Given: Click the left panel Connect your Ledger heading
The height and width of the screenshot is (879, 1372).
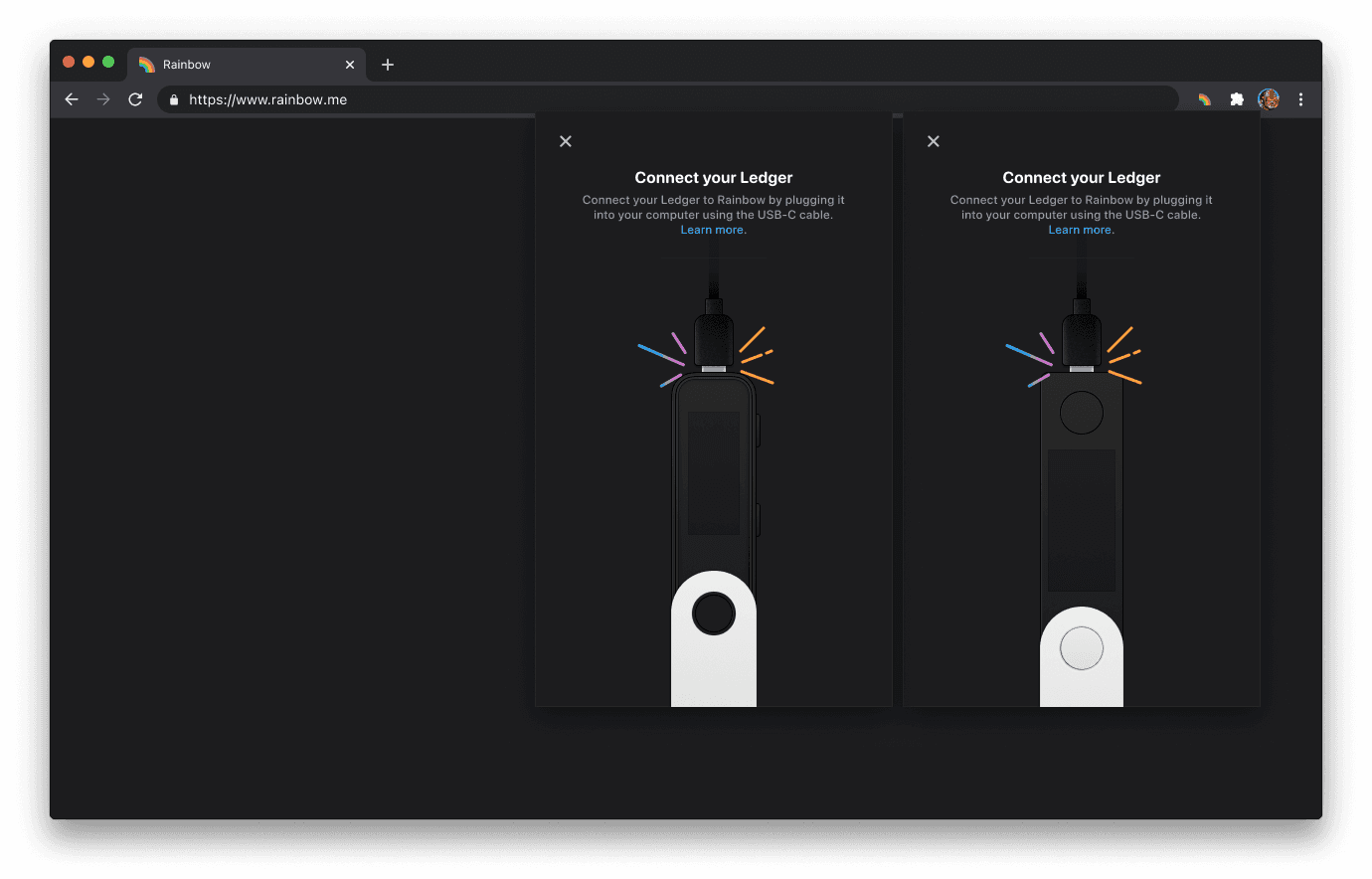Looking at the screenshot, I should [714, 178].
